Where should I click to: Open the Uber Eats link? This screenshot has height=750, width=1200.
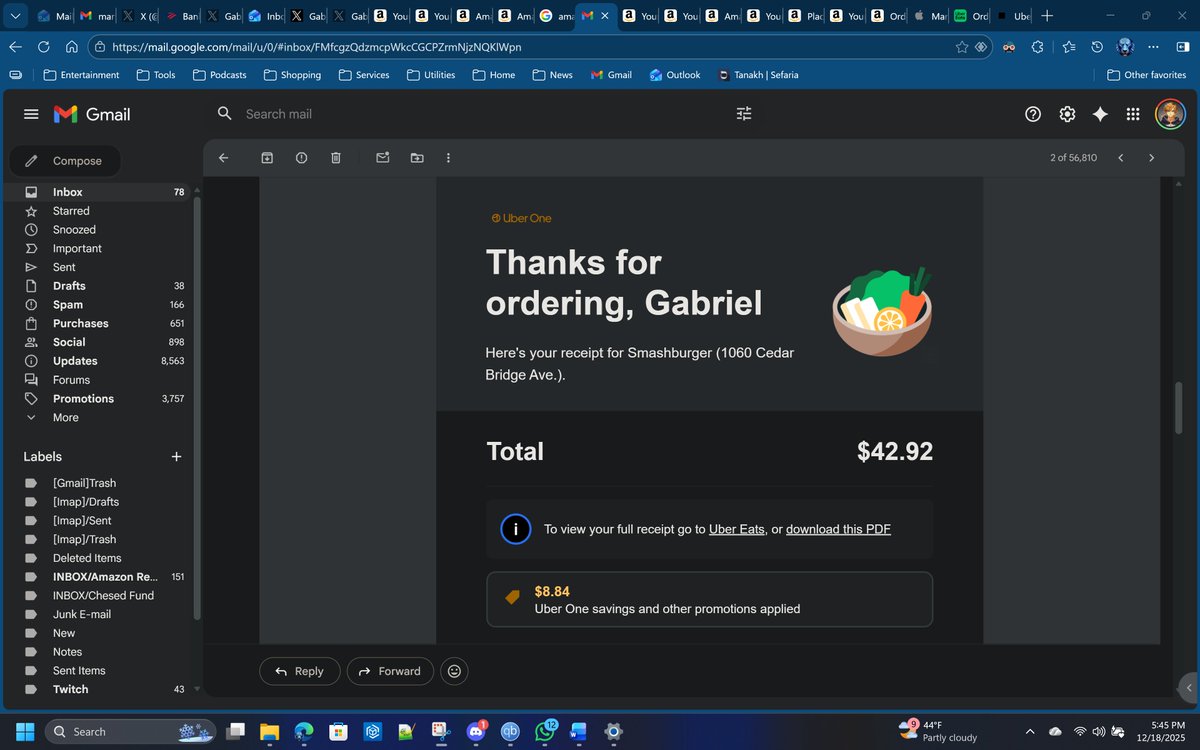pos(736,529)
